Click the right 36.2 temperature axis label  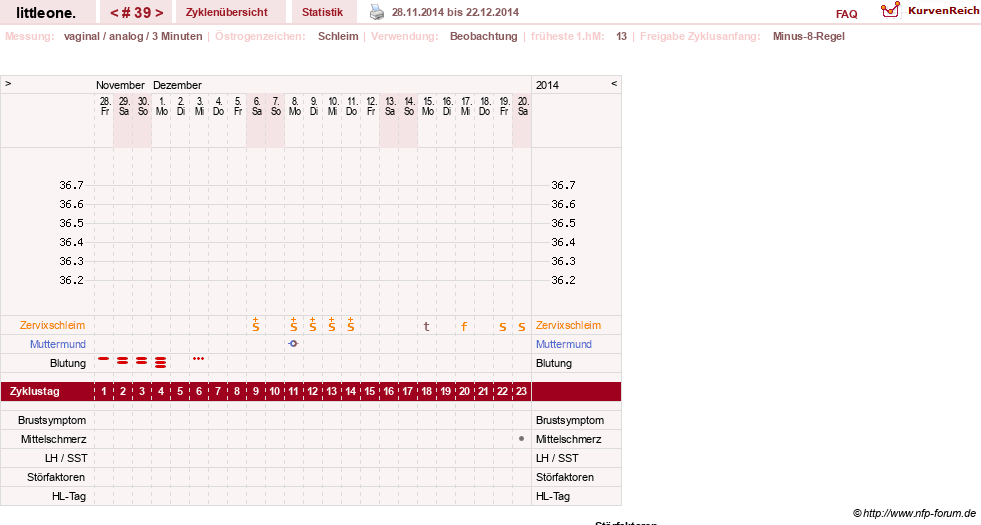(563, 280)
